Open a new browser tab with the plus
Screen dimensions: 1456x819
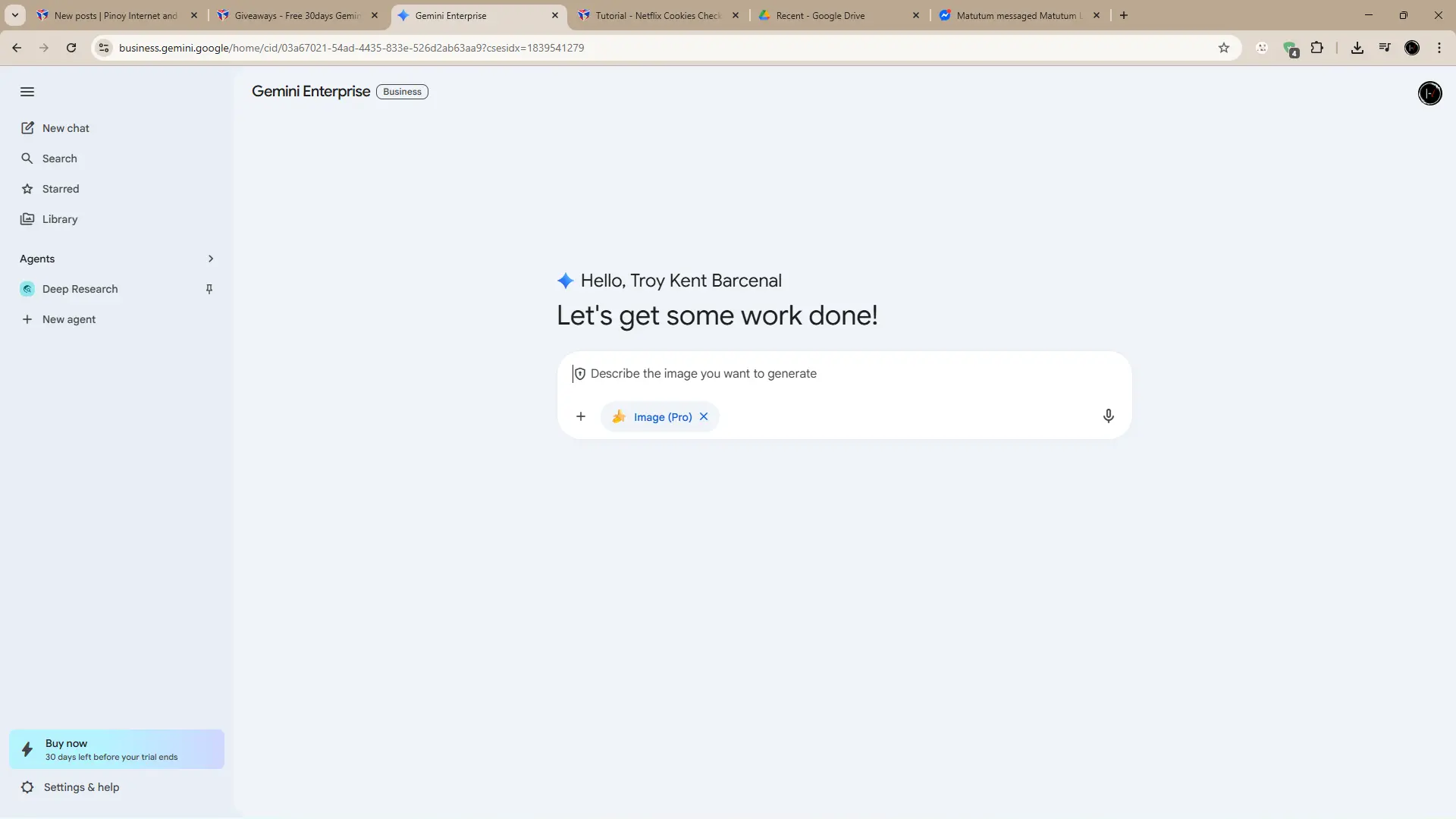tap(1124, 15)
